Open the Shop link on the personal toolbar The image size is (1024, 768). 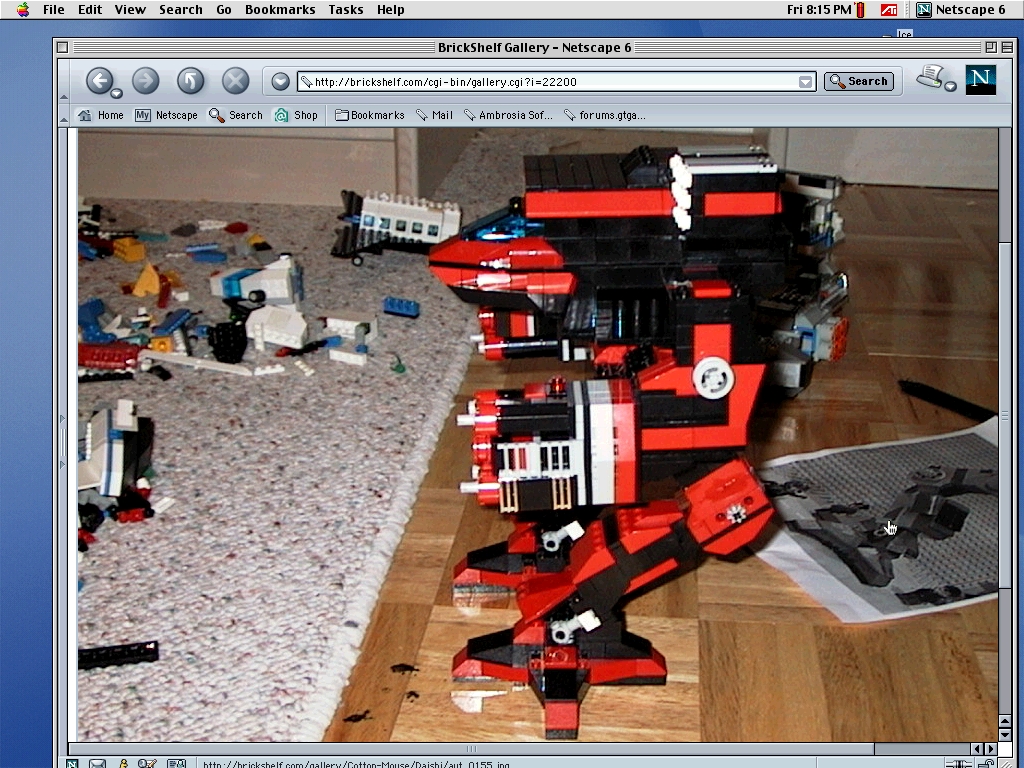pos(296,115)
